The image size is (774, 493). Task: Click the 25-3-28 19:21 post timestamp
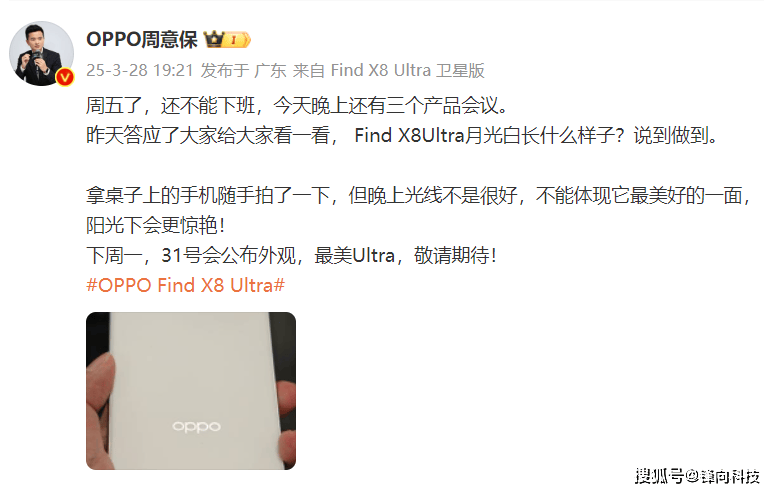tap(140, 71)
